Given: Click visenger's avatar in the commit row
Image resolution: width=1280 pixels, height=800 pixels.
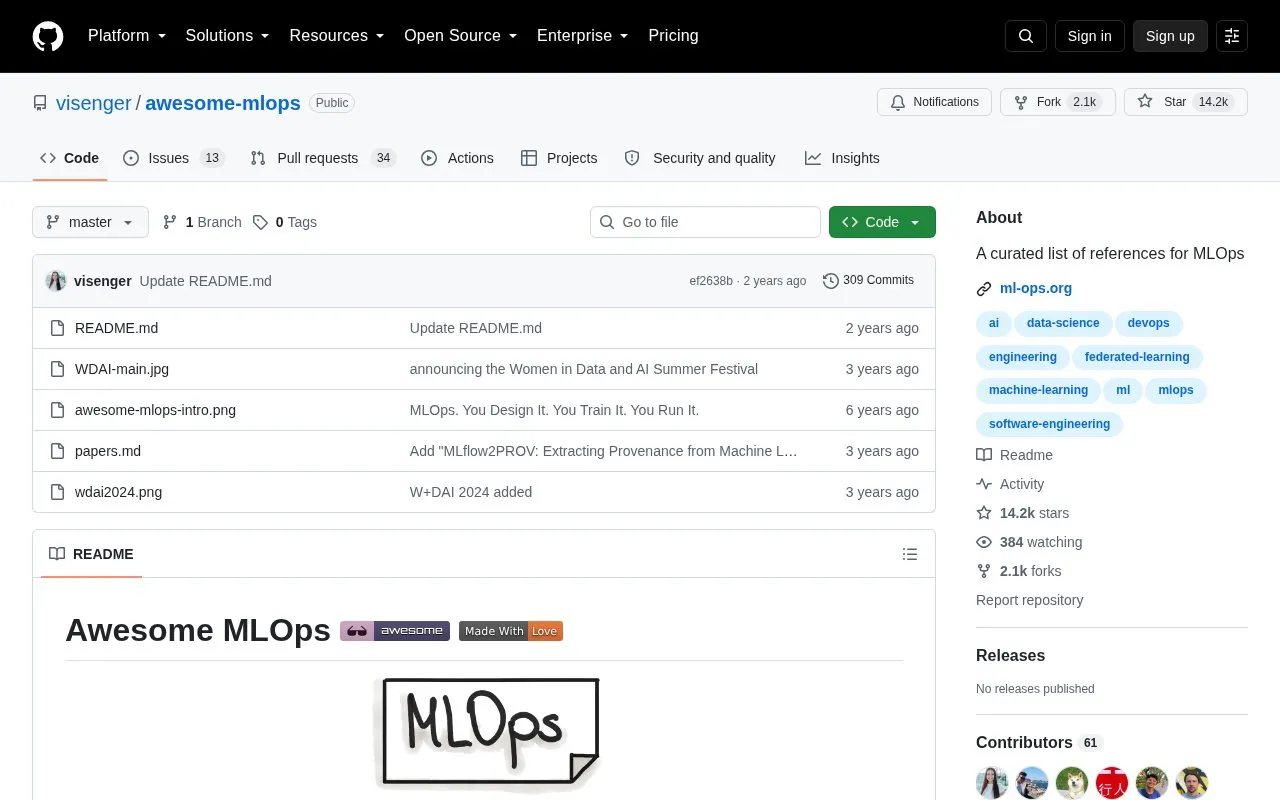Looking at the screenshot, I should click(x=56, y=281).
